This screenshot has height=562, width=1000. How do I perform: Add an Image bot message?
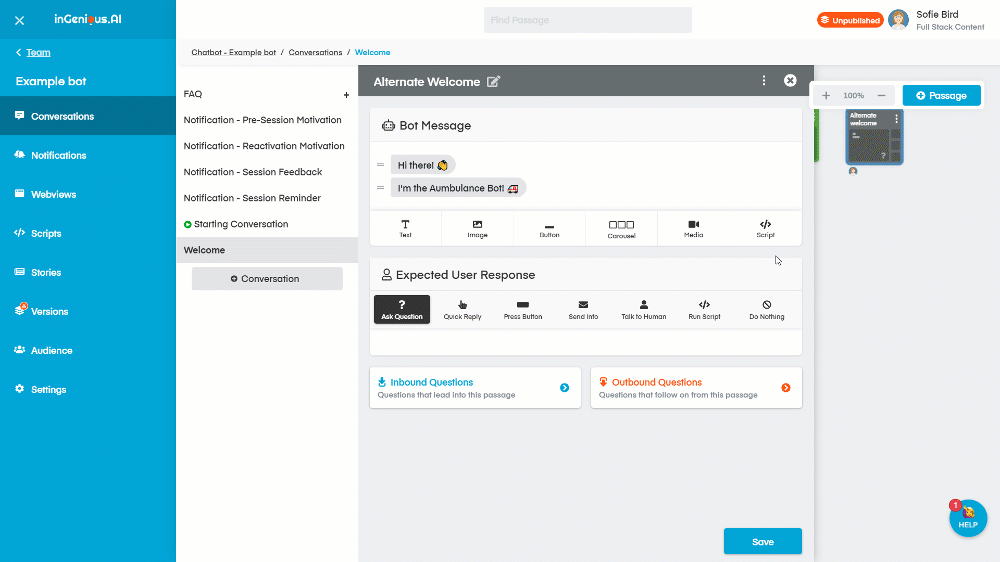coord(477,228)
